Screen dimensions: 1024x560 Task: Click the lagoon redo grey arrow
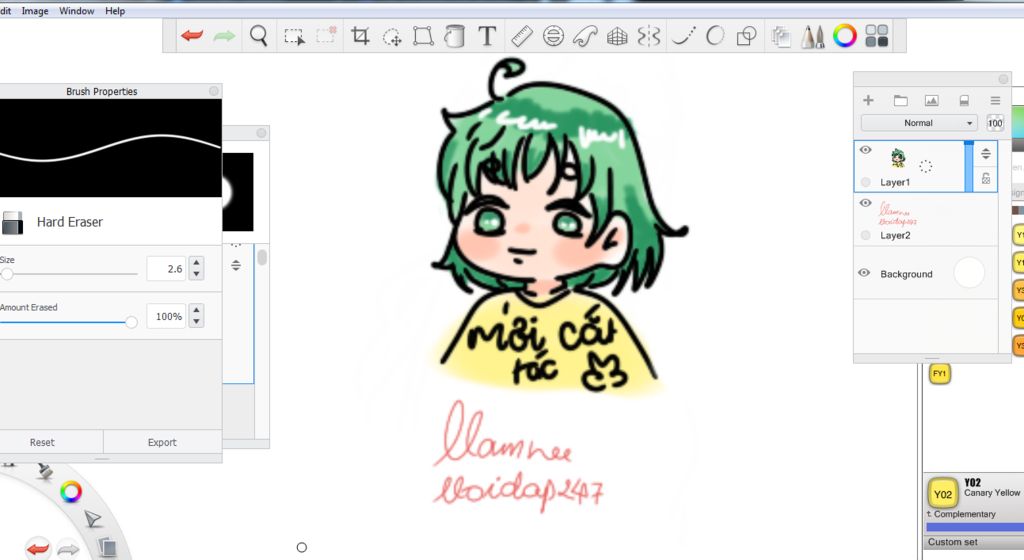(x=69, y=550)
